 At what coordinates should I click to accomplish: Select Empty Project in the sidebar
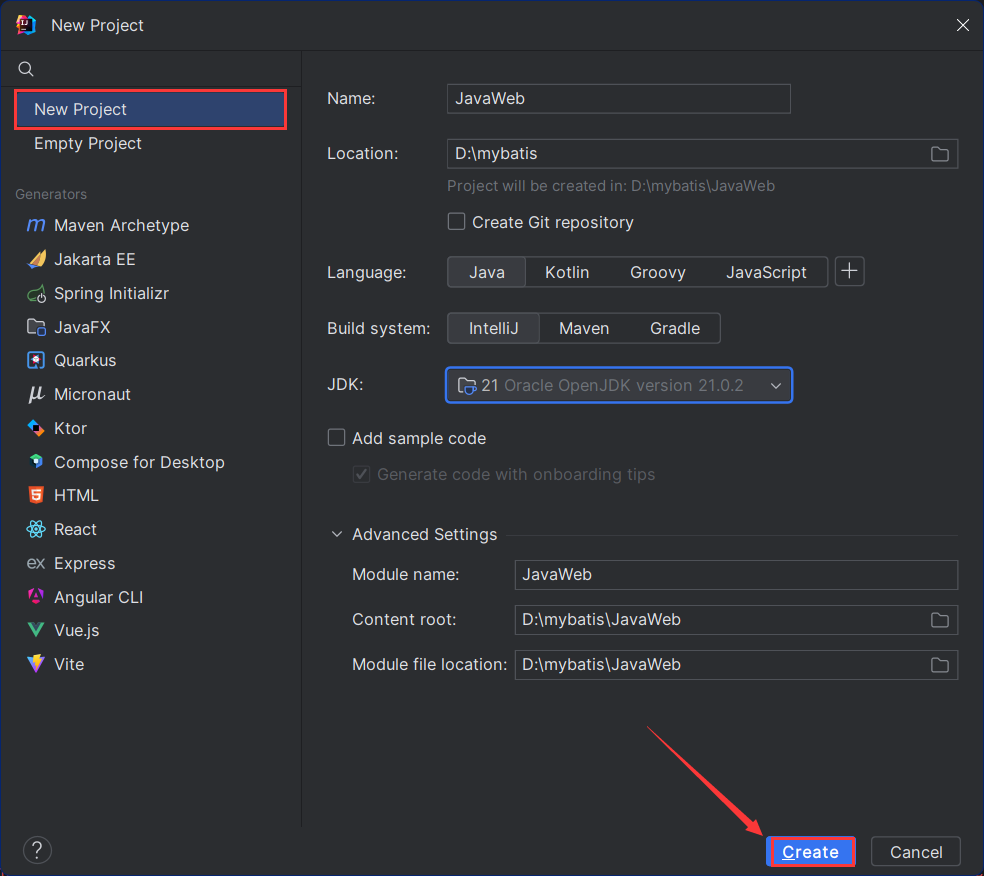pos(88,143)
